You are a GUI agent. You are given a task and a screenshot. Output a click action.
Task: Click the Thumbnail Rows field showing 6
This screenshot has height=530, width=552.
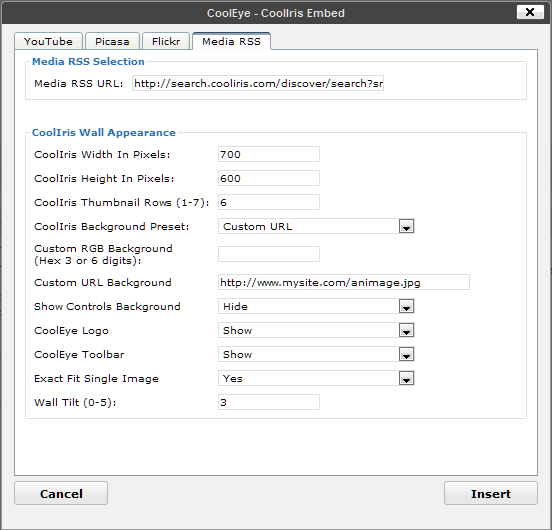click(x=269, y=202)
